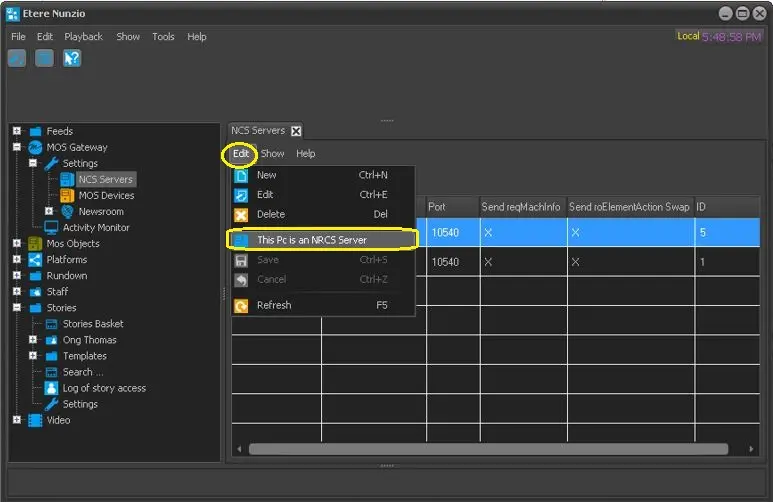Expand the Video tree node
The height and width of the screenshot is (502, 773).
pyautogui.click(x=17, y=420)
